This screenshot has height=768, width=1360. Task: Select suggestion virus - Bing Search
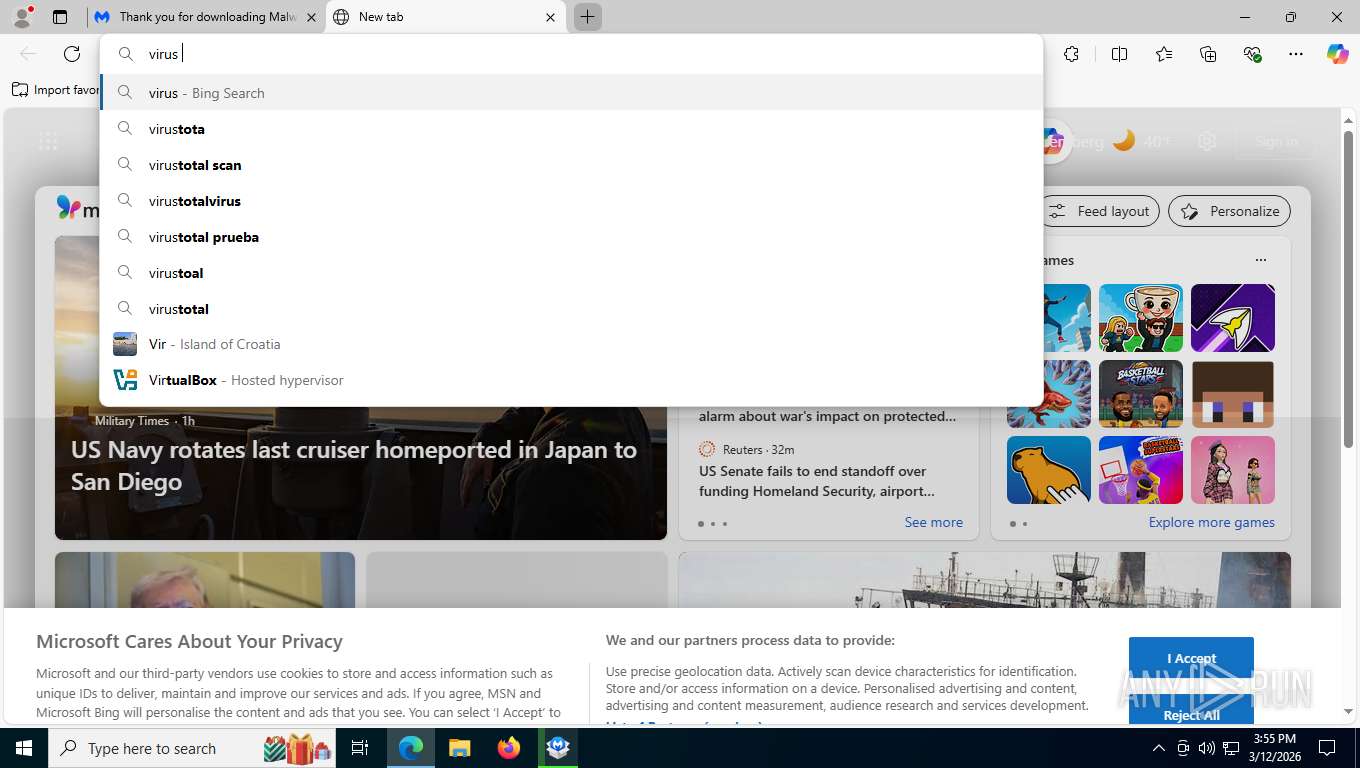point(571,93)
